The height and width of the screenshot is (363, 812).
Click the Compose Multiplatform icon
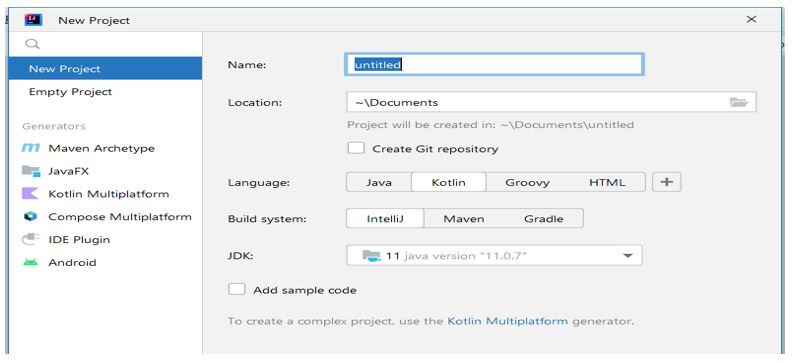point(31,217)
